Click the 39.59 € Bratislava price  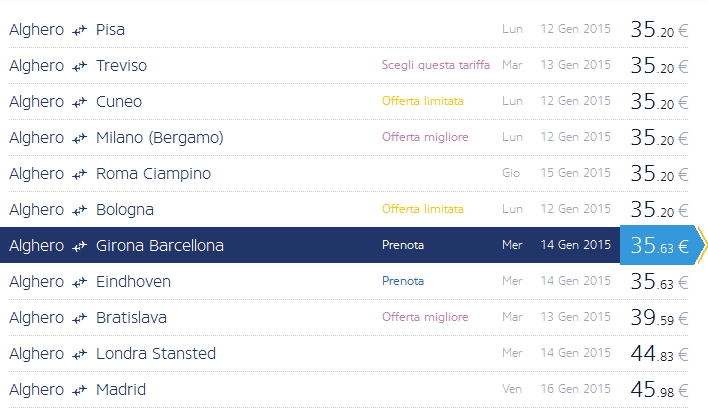click(659, 318)
